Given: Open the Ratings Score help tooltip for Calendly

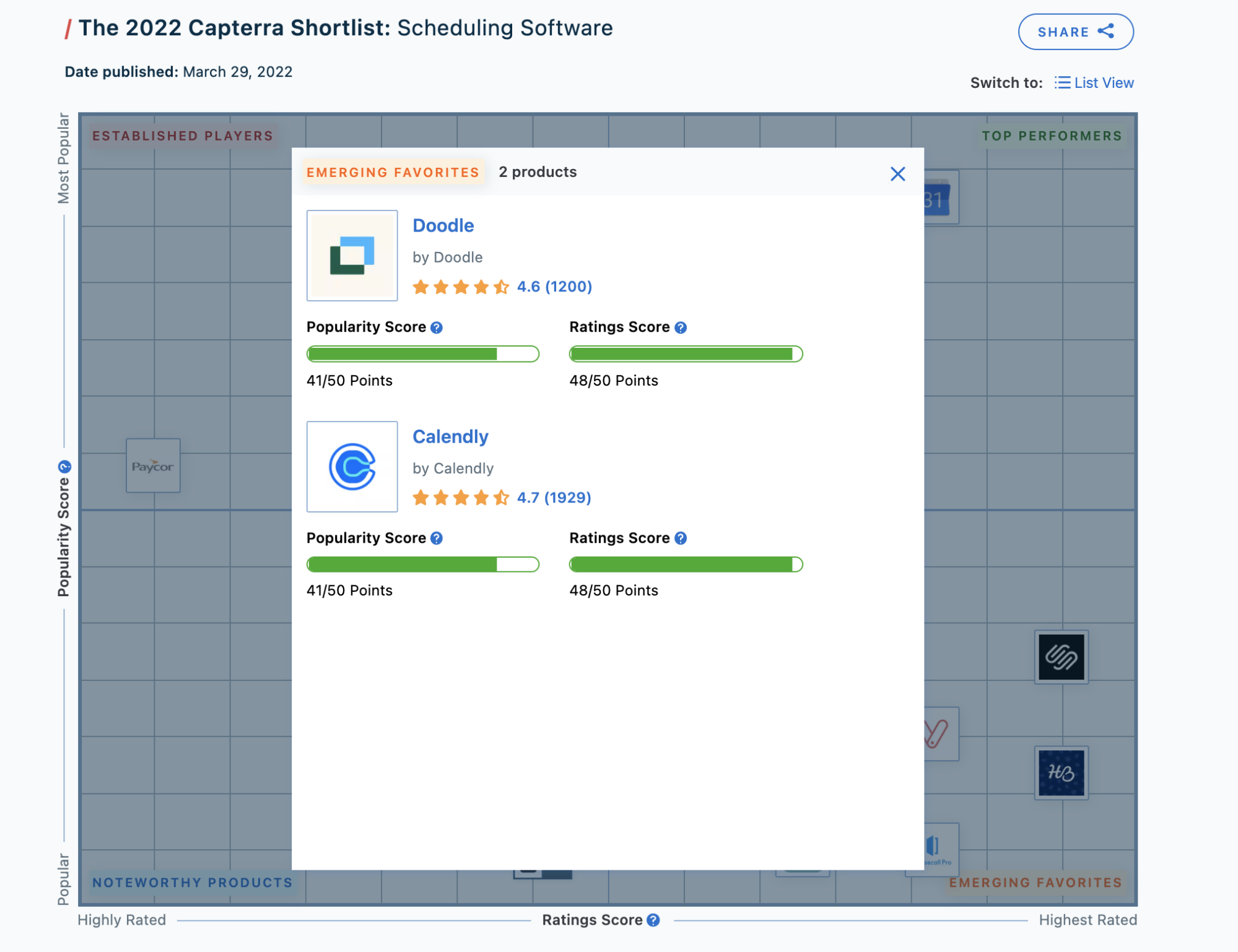Looking at the screenshot, I should pyautogui.click(x=680, y=539).
